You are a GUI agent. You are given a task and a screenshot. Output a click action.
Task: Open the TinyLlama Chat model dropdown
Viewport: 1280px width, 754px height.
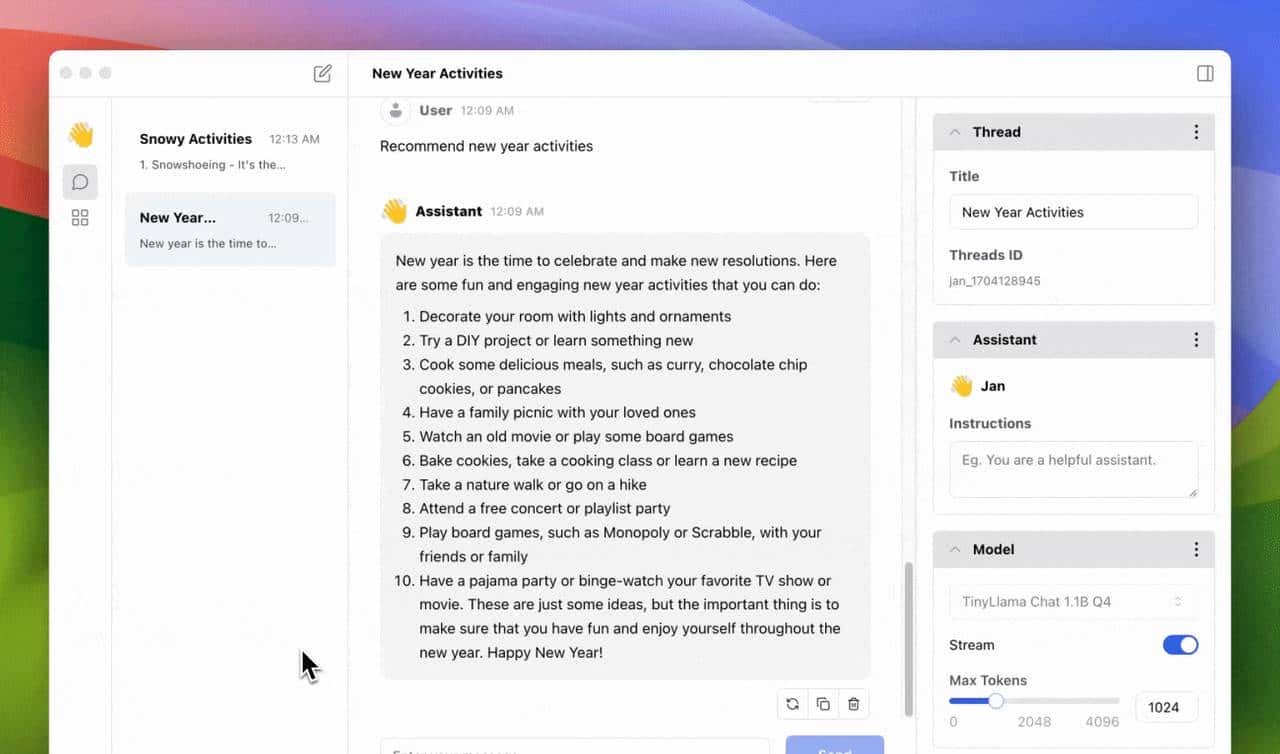(x=1073, y=602)
